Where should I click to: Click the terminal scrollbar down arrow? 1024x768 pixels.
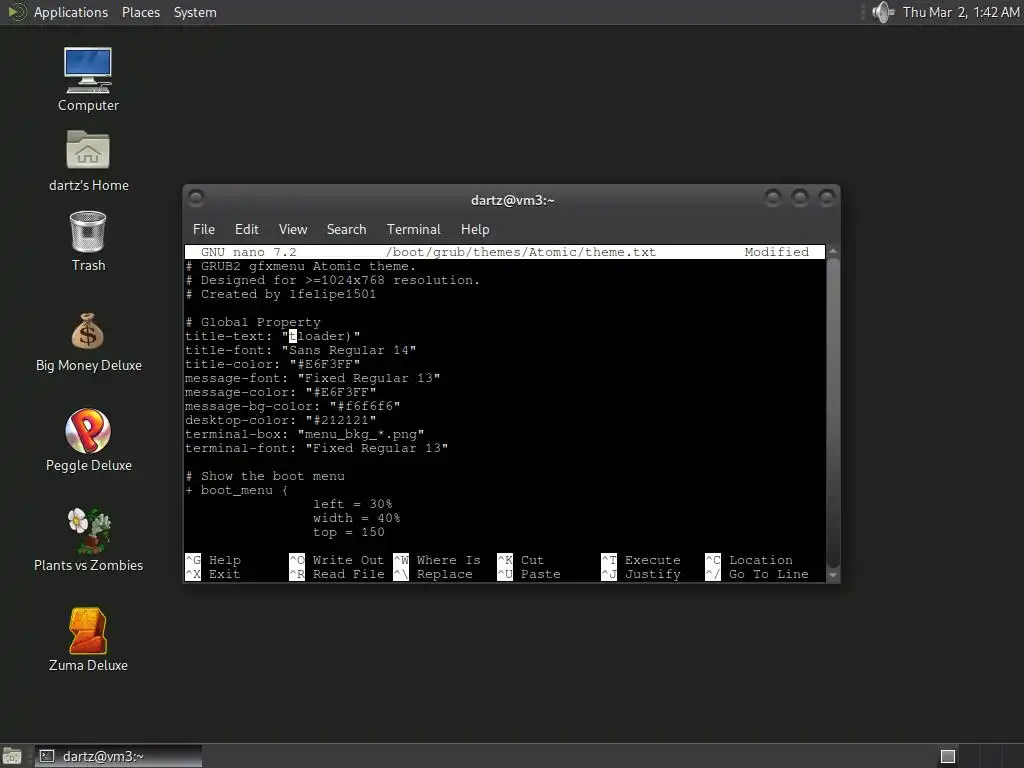tap(833, 575)
